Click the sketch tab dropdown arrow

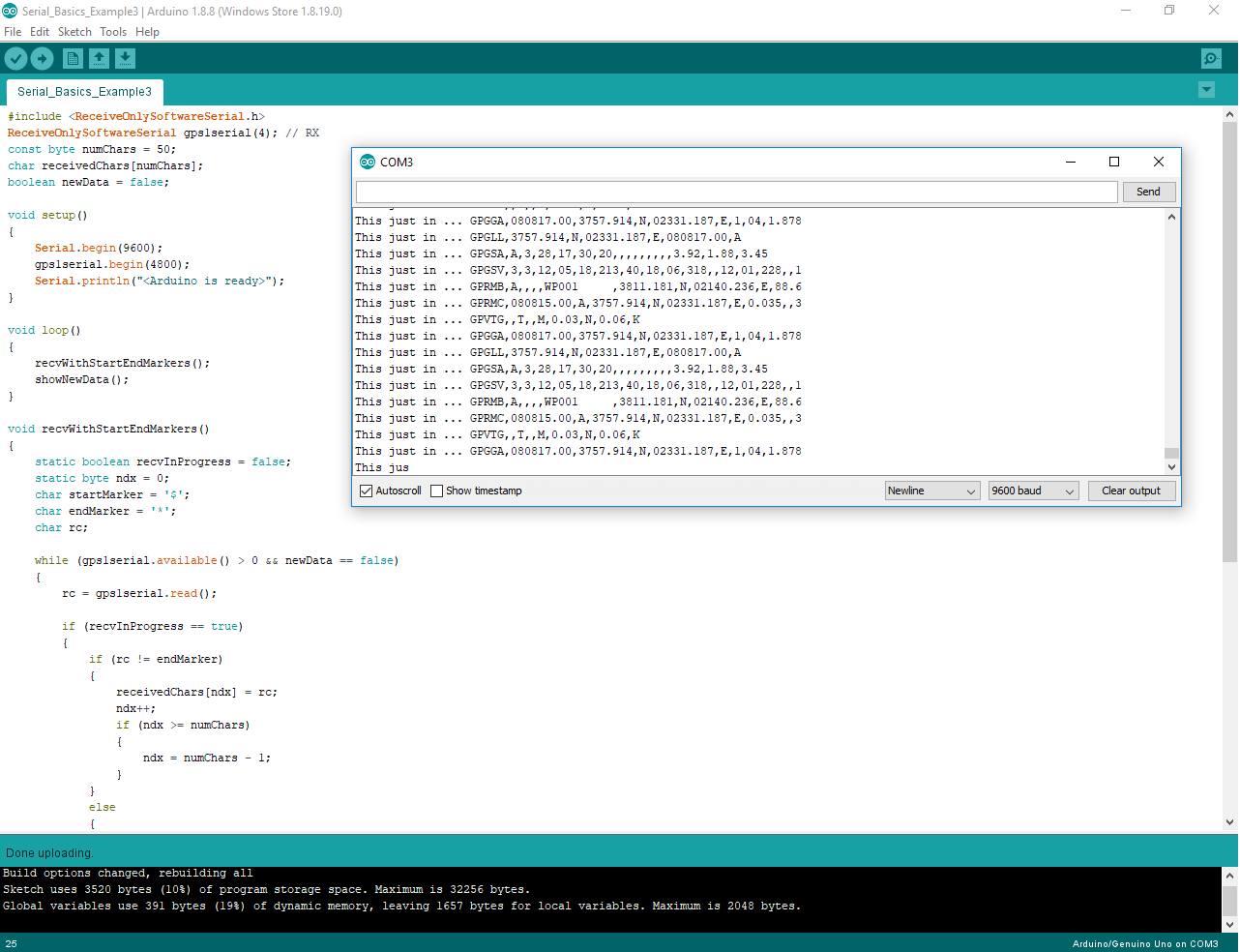point(1206,88)
